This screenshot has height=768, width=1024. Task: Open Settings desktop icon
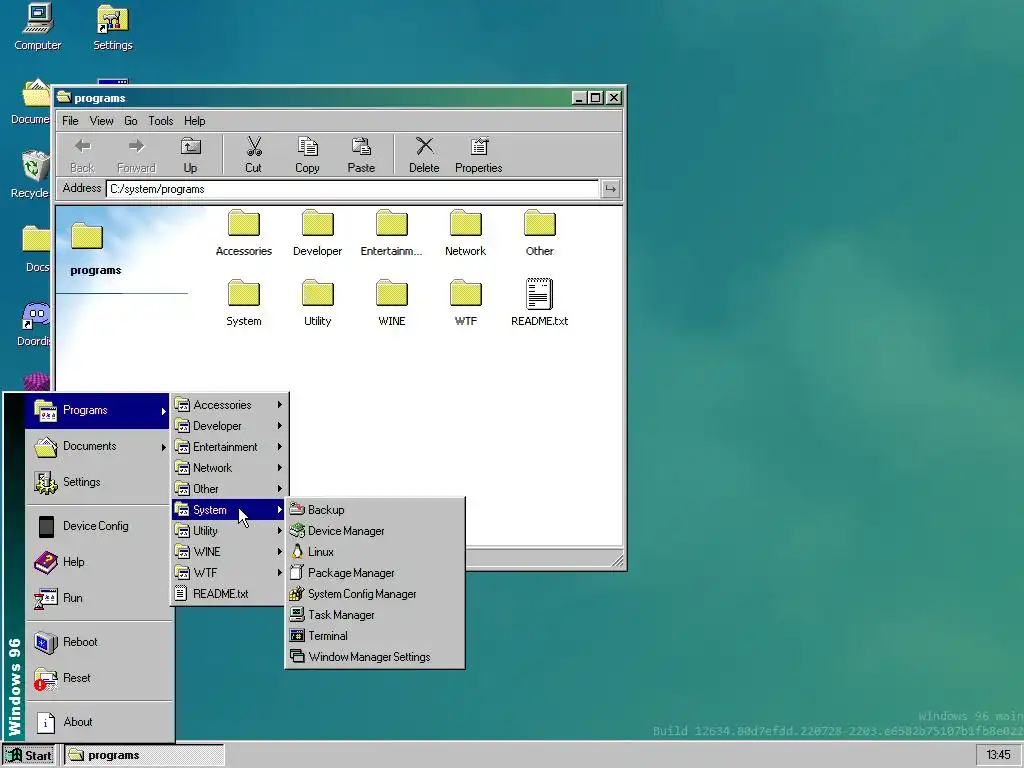click(x=112, y=27)
